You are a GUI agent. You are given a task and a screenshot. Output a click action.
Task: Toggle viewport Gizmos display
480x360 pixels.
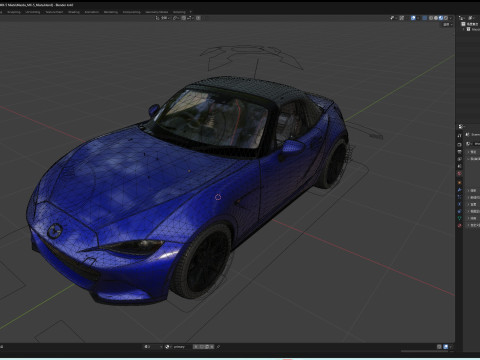click(402, 18)
